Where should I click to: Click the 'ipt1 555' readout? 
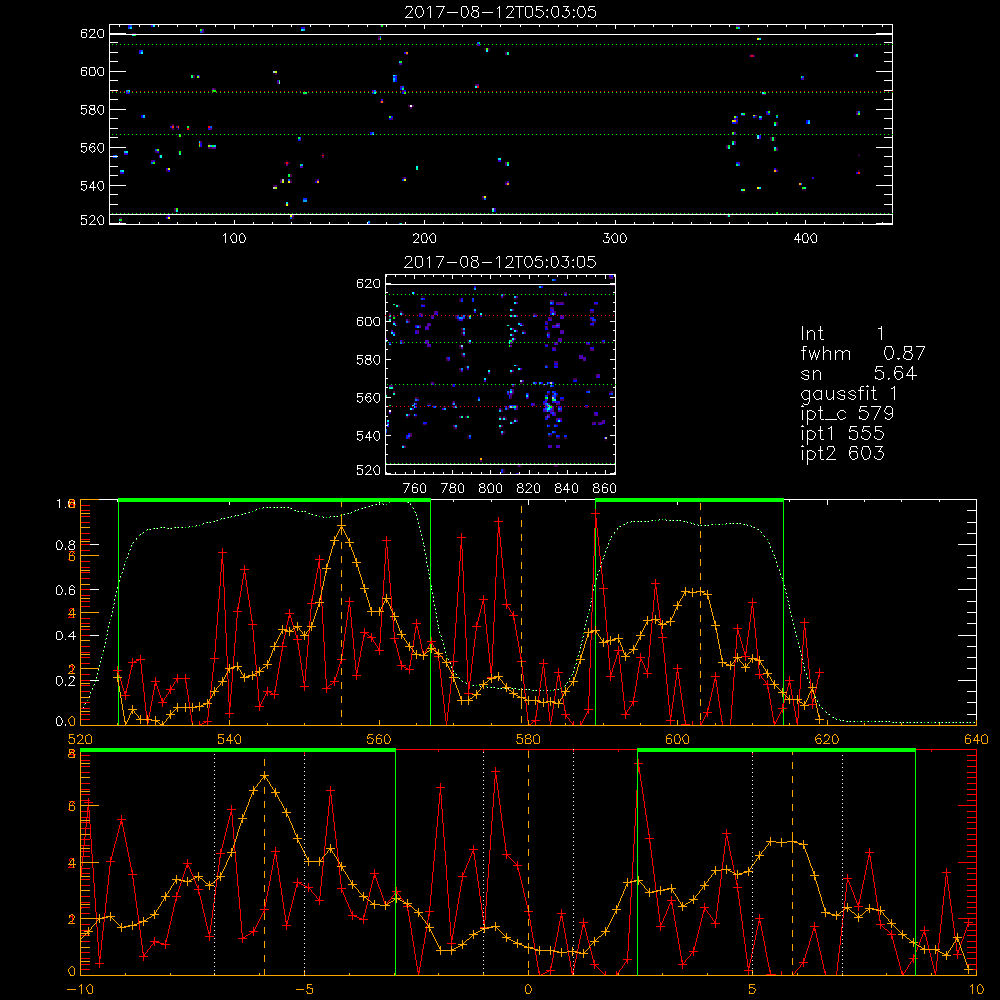[x=842, y=434]
